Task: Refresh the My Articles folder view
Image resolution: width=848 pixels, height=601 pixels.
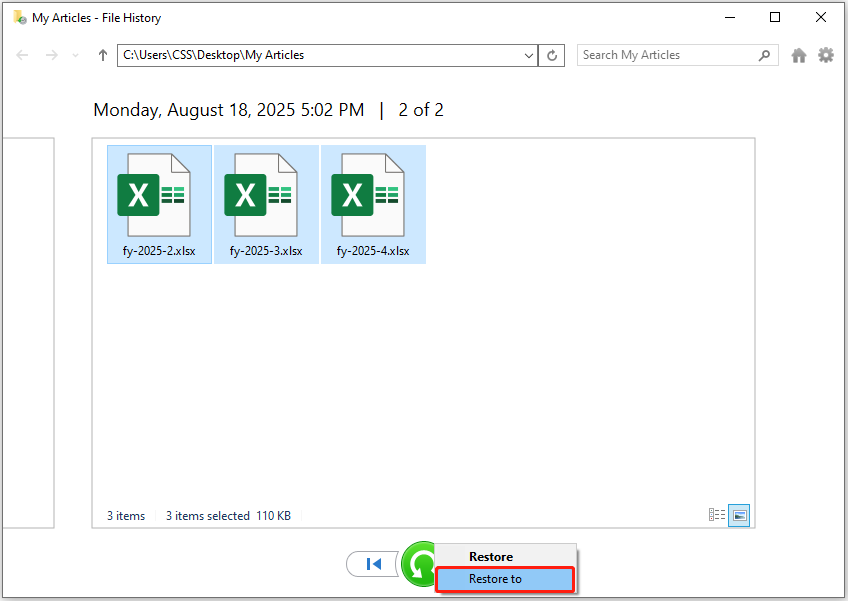Action: pyautogui.click(x=551, y=55)
